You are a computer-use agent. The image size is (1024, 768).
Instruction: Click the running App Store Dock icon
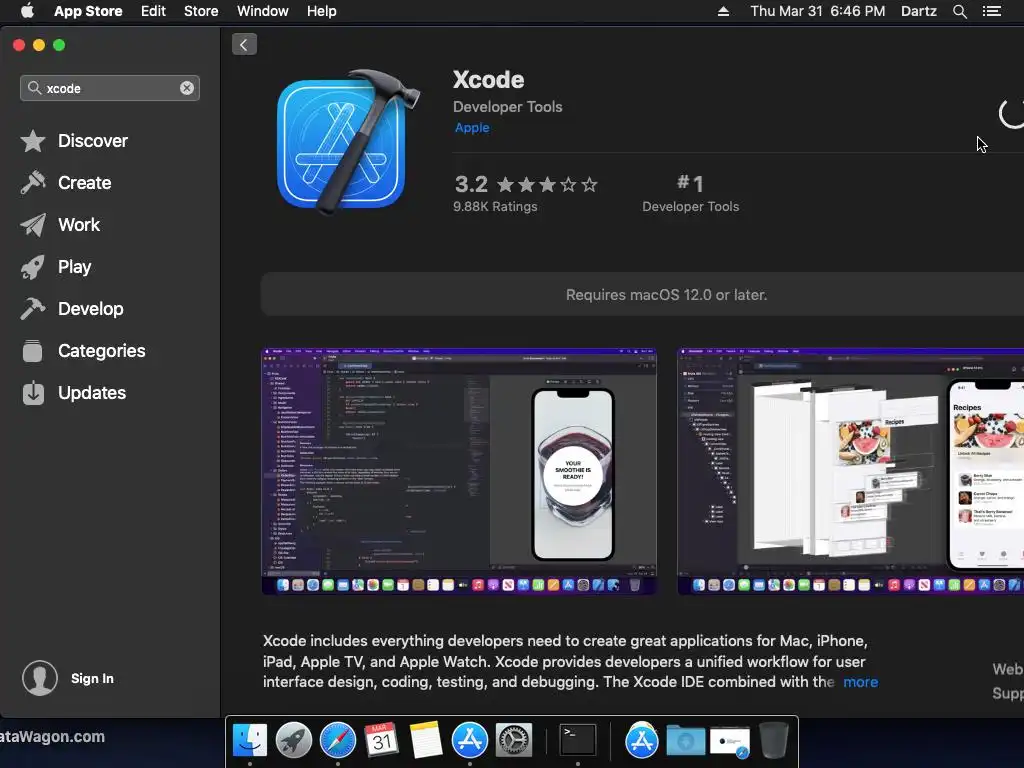coord(470,741)
